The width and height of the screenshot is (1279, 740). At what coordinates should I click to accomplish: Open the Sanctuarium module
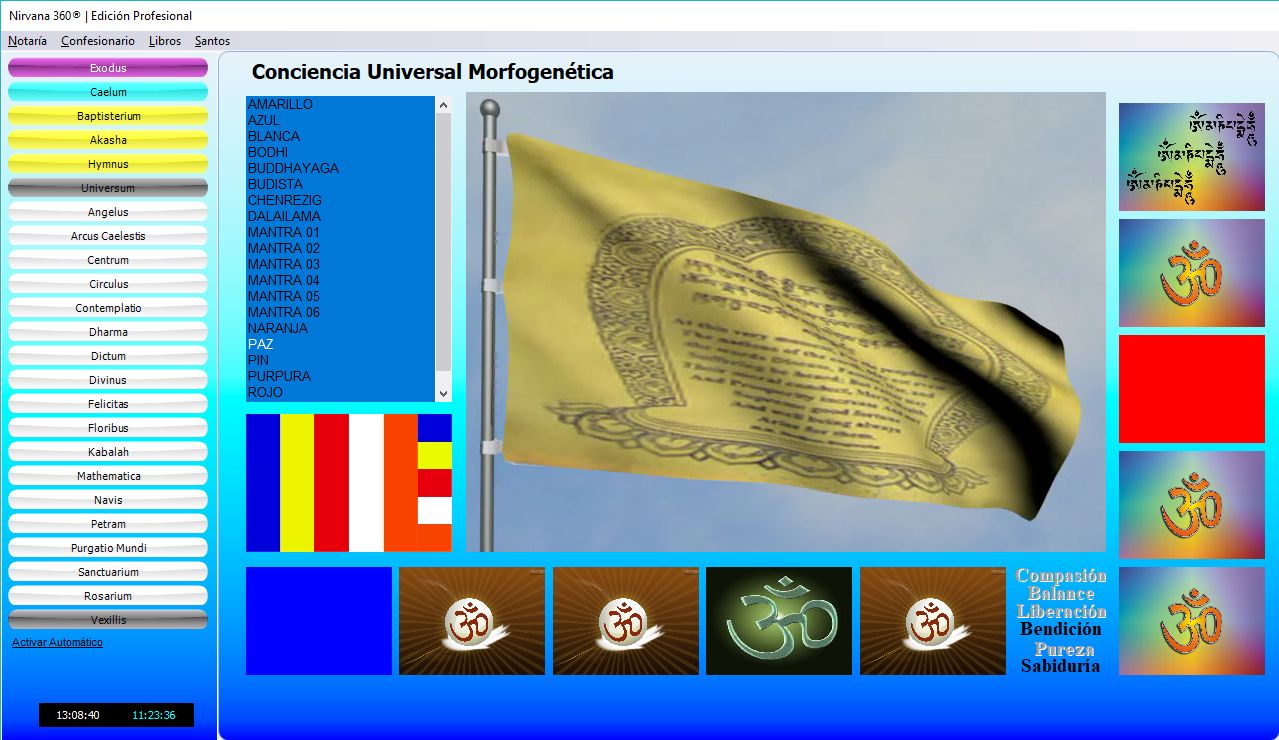click(x=108, y=572)
